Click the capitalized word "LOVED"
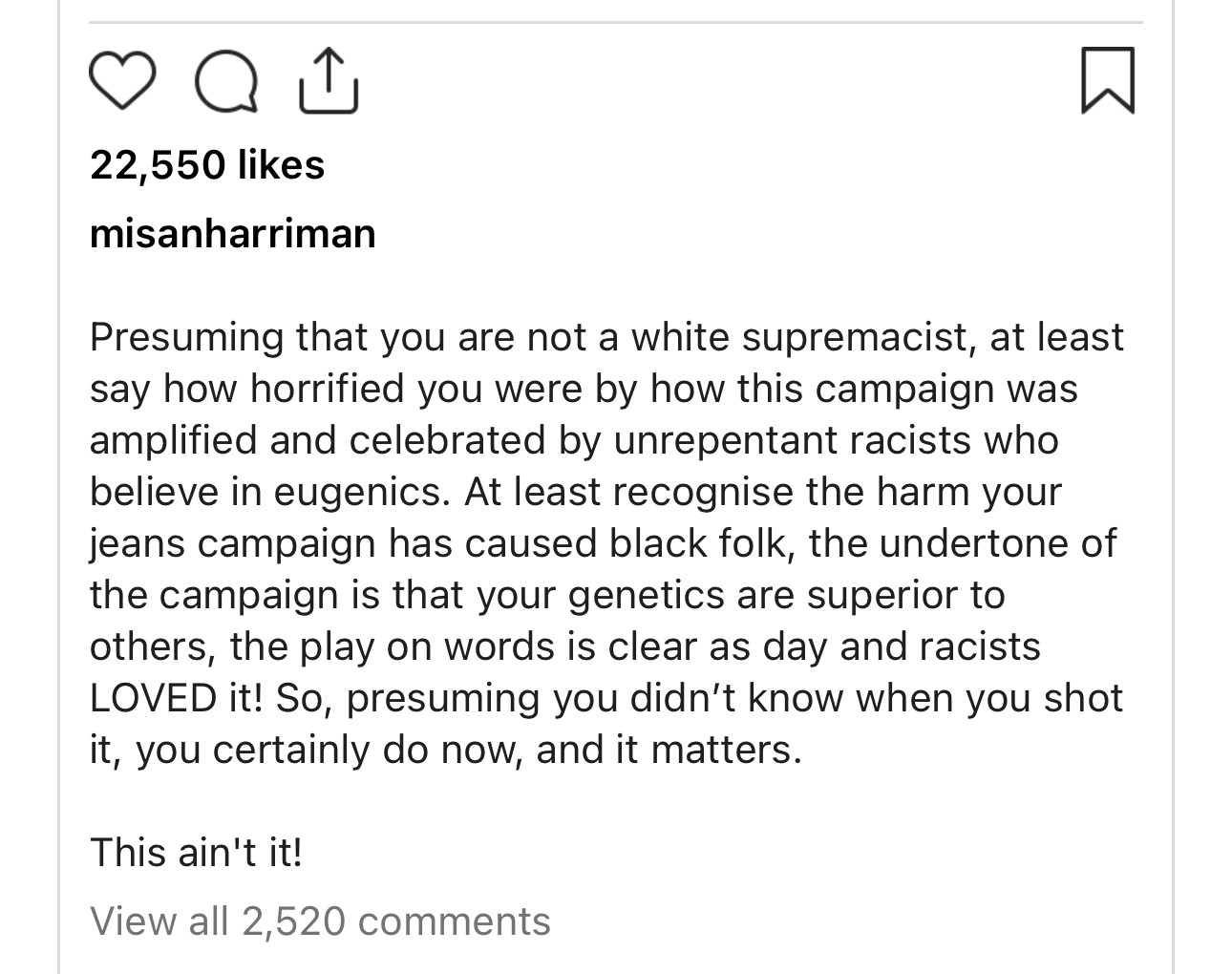This screenshot has height=974, width=1232. [x=153, y=698]
